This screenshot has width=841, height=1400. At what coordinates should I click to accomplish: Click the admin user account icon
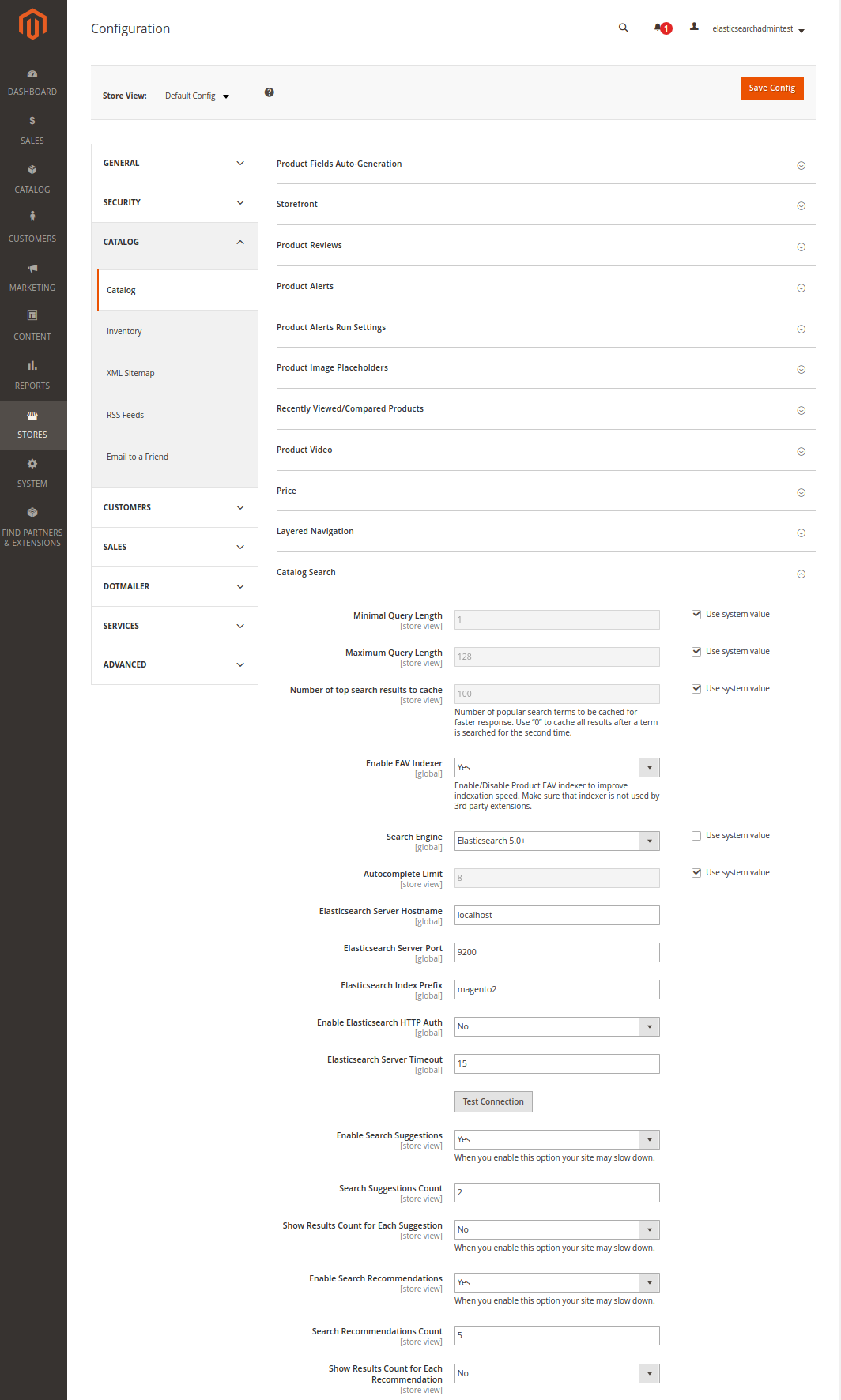(x=694, y=27)
